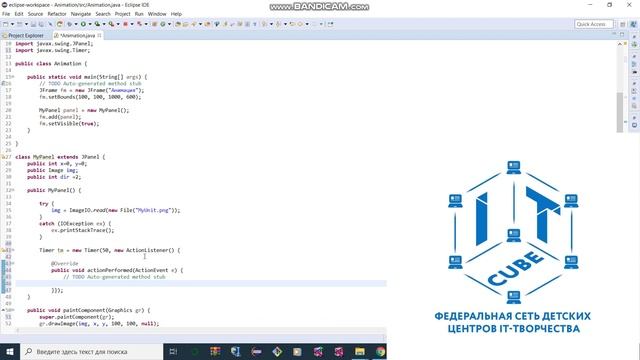Click the New Java Class green C icon
Screen dimensions: 640x360
(x=162, y=24)
